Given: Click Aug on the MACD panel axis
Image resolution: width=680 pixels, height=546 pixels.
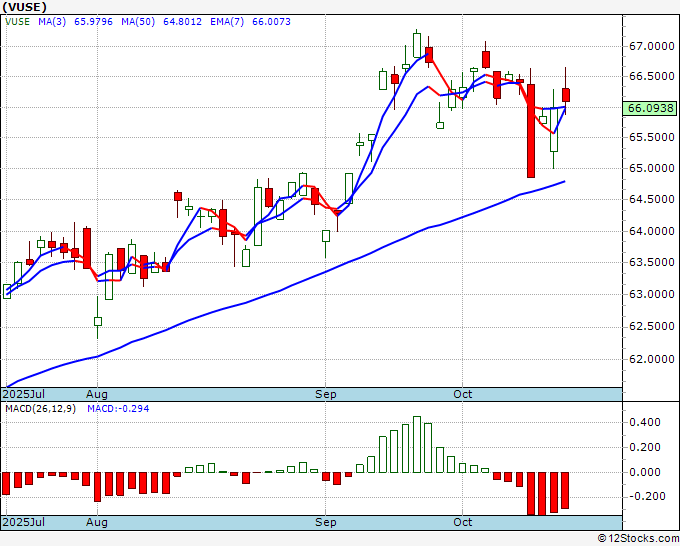Looking at the screenshot, I should click(x=97, y=522).
